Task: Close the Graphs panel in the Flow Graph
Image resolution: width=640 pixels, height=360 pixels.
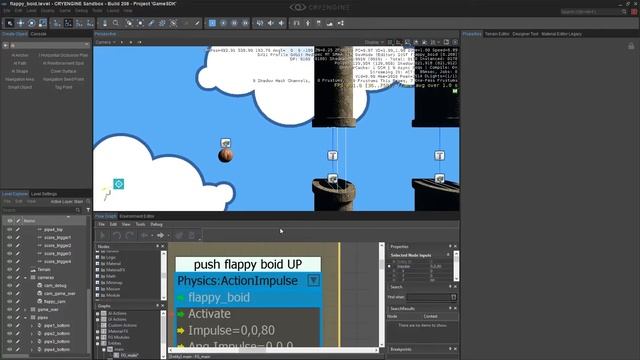Action: (x=162, y=306)
